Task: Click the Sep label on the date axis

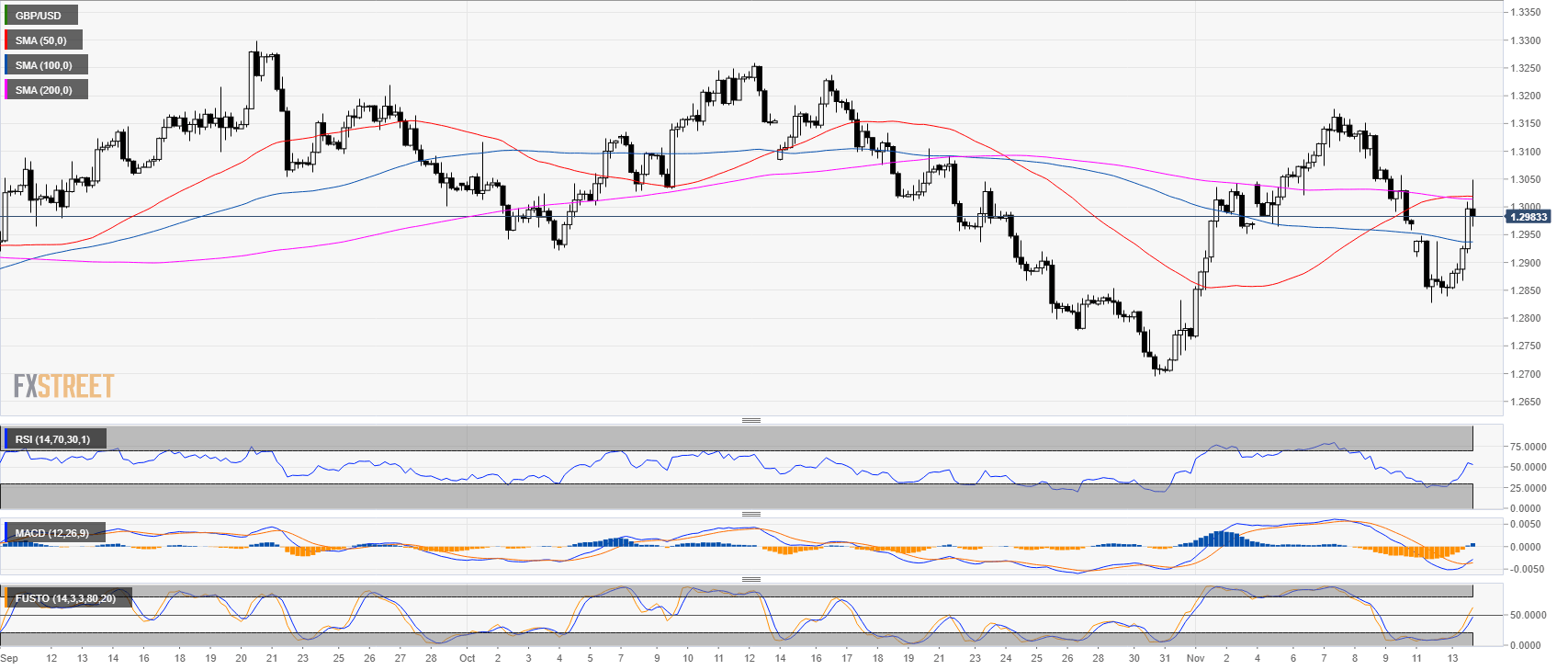Action: (x=9, y=658)
